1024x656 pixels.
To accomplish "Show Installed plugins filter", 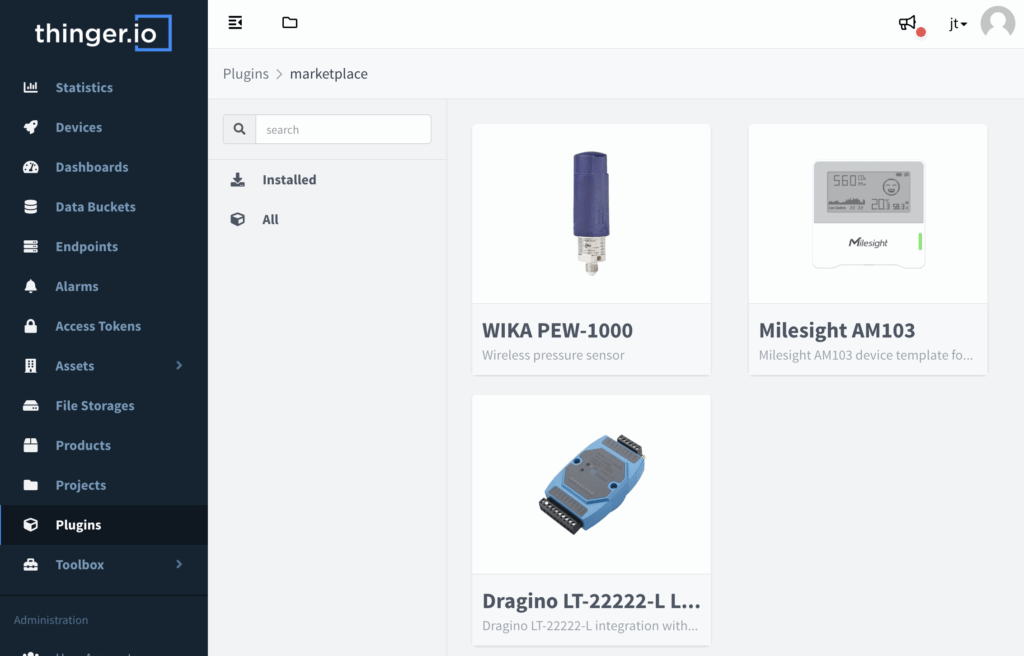I will [289, 180].
